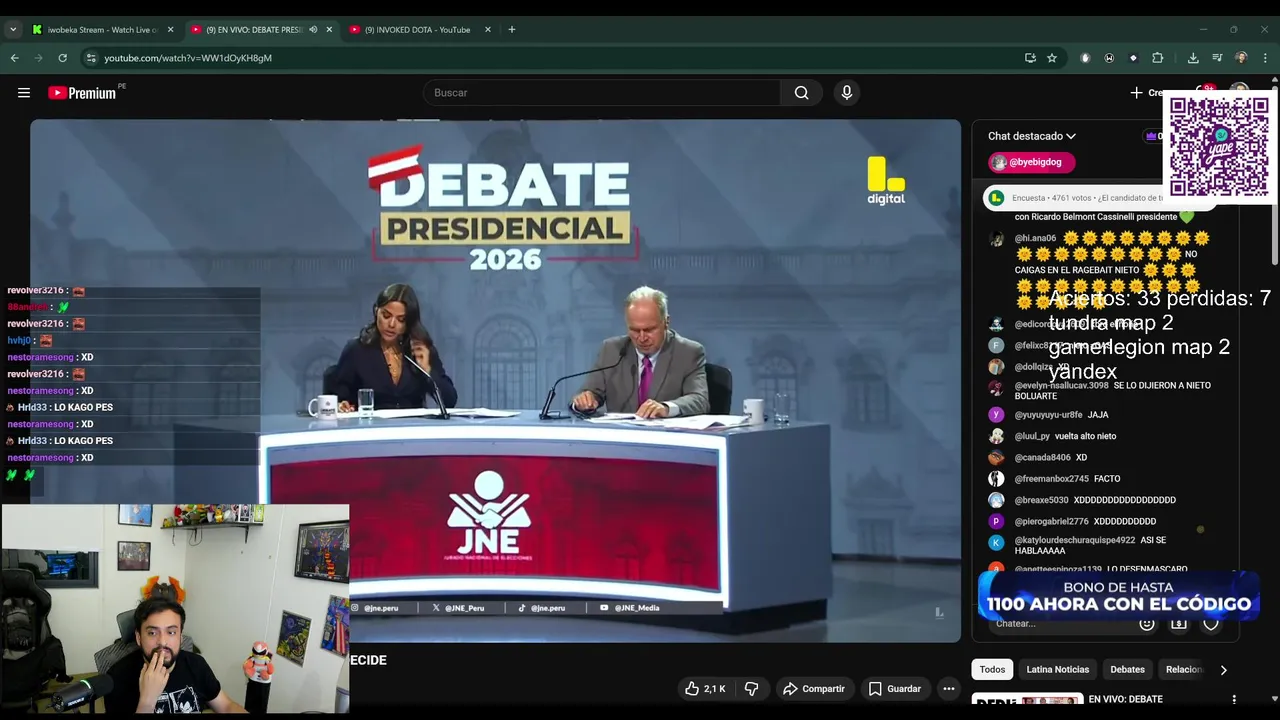Open browser extensions puzzle icon
This screenshot has width=1280, height=720.
pos(1158,58)
